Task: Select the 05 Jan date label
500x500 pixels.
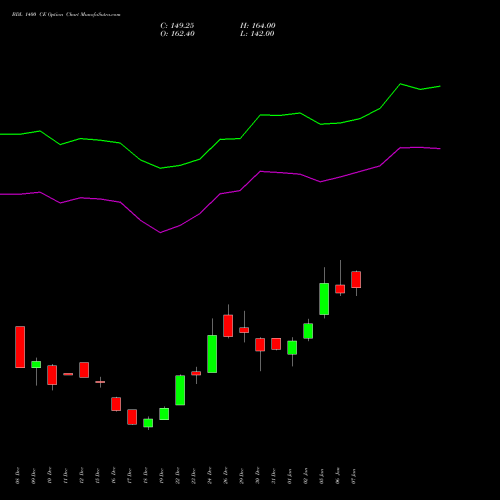Action: coord(322,476)
